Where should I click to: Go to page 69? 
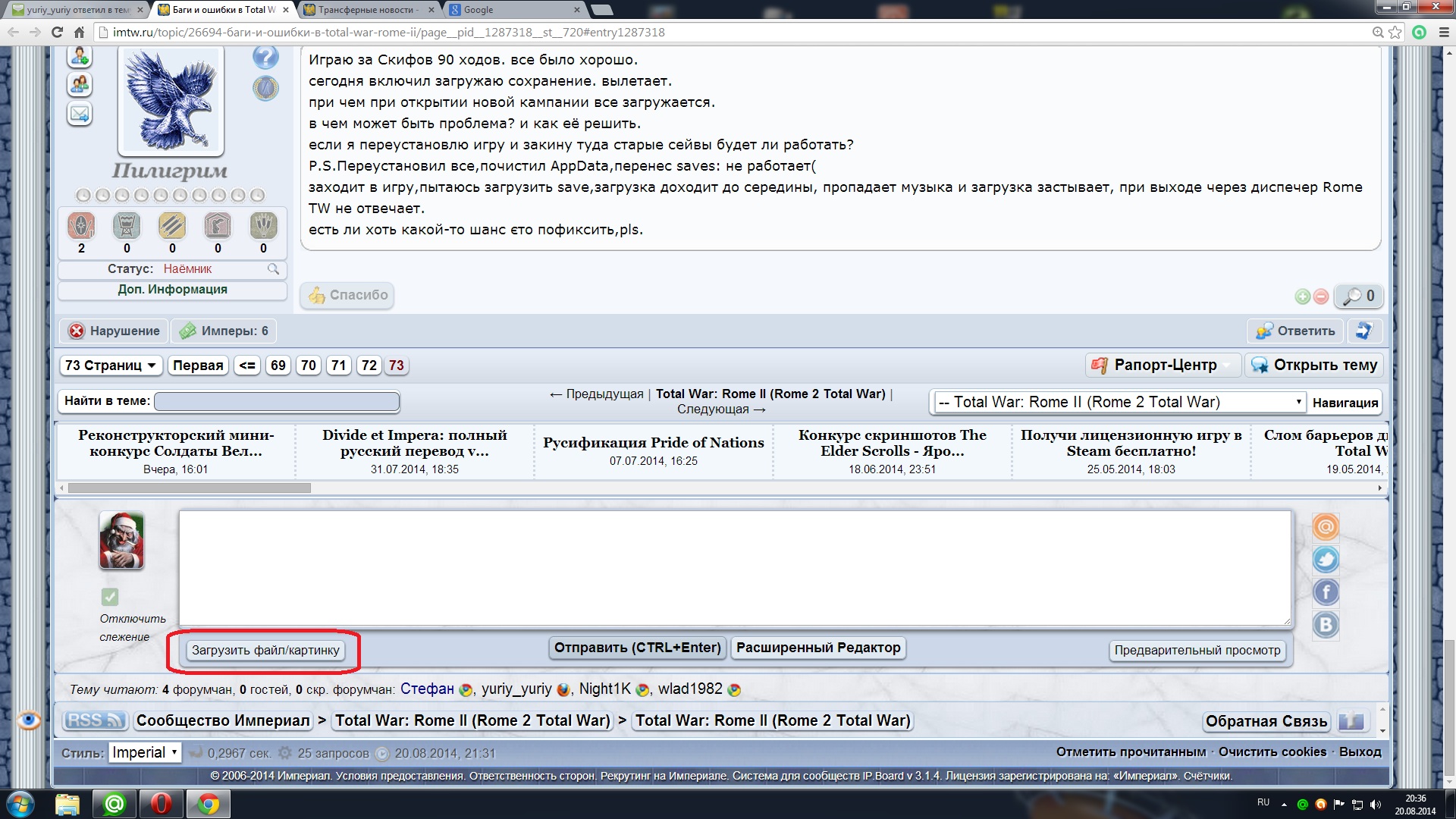278,366
